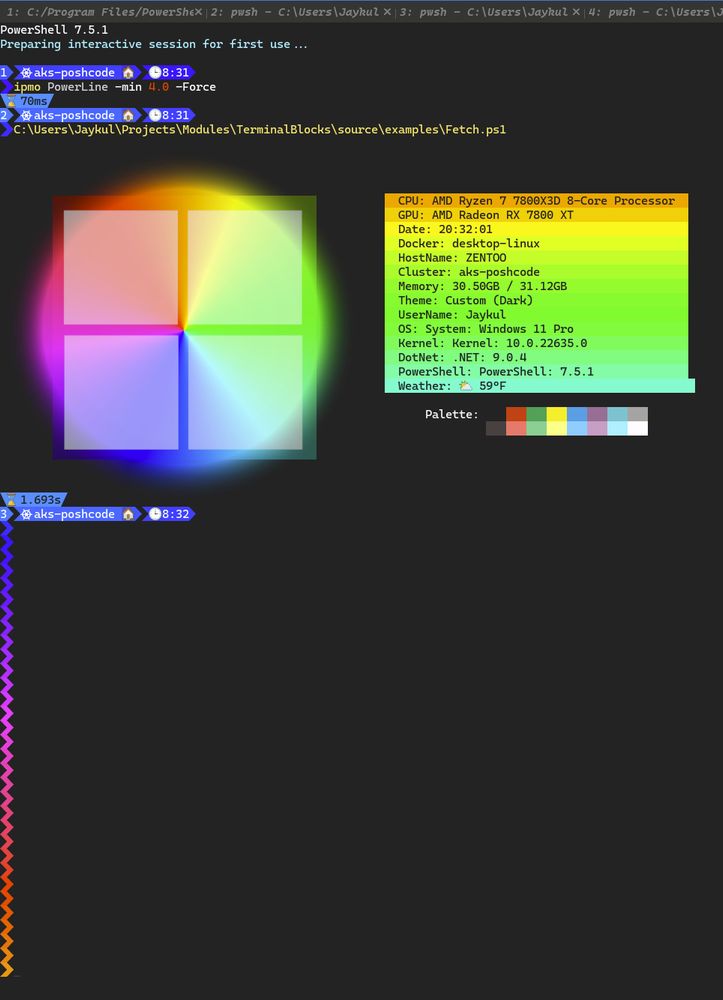Click the home icon in prompt 3

[x=128, y=514]
